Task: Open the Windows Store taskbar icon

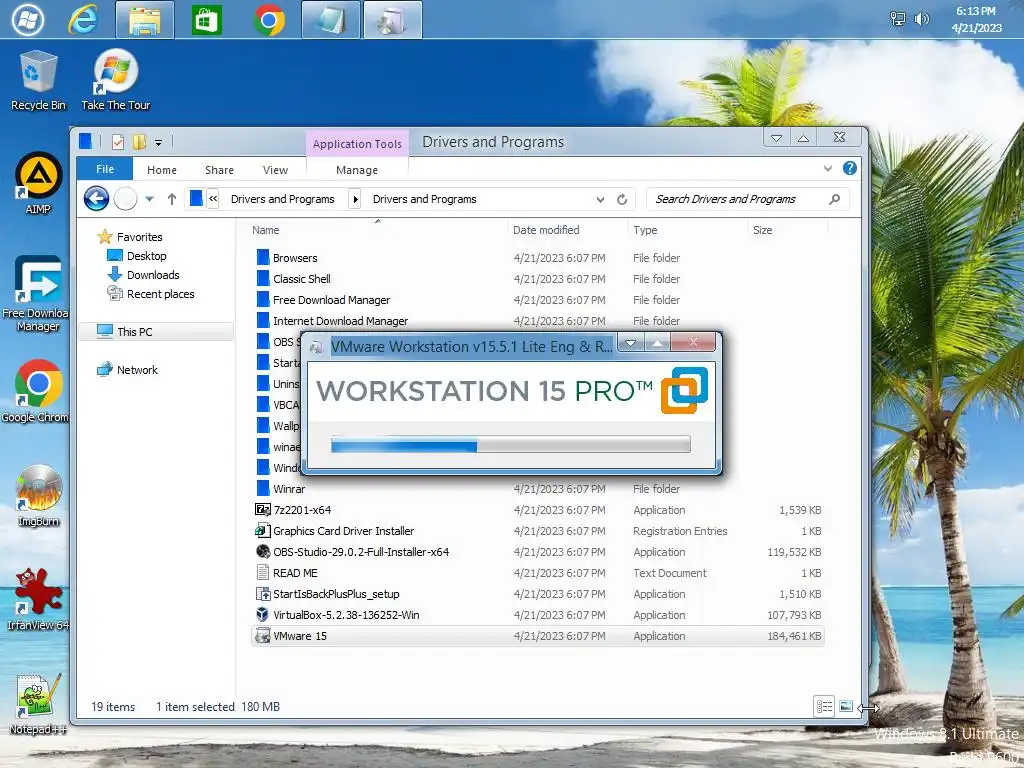Action: click(x=206, y=20)
